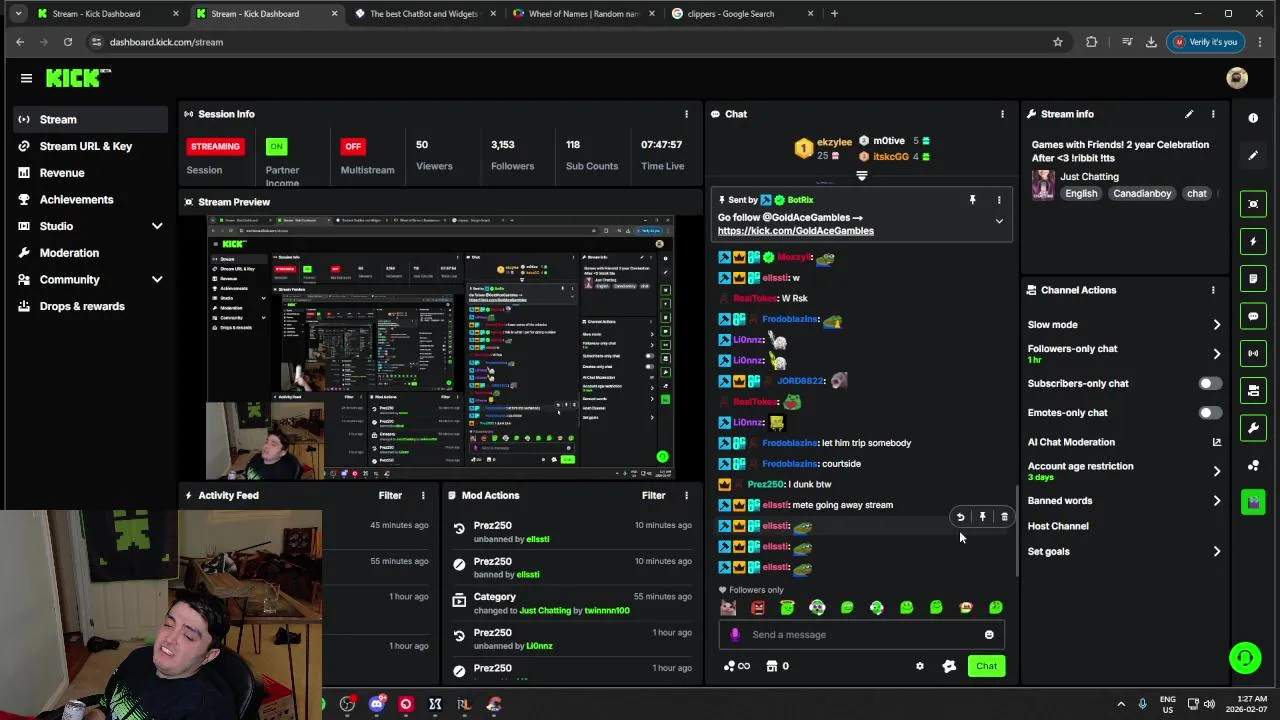Select the Stream sidebar item
The width and height of the screenshot is (1280, 720).
coord(90,119)
